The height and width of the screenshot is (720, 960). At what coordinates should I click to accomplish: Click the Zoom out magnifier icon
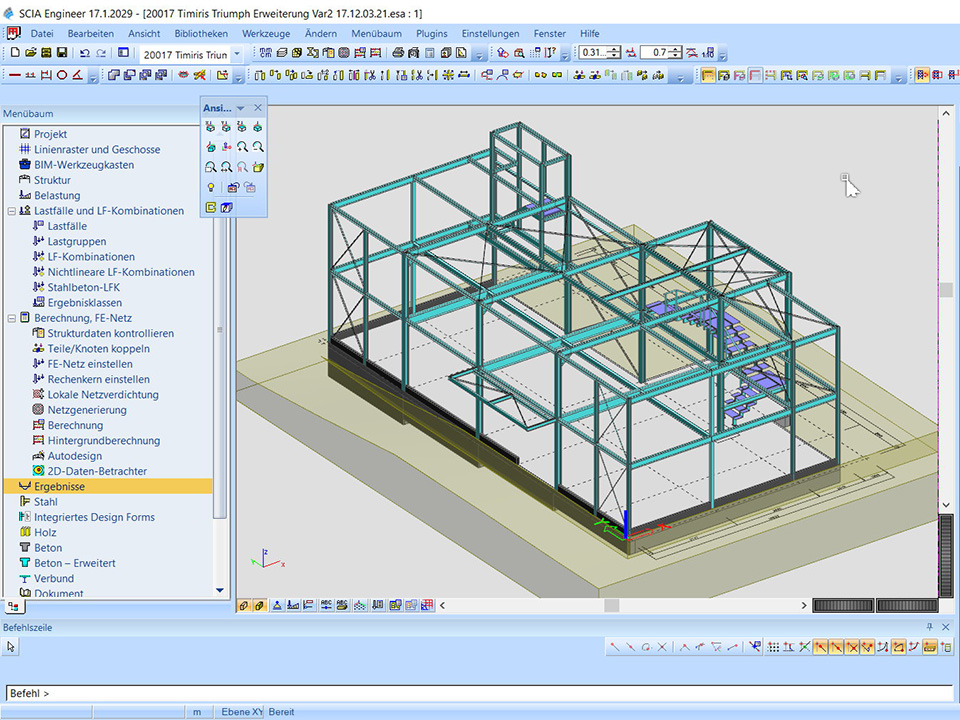coord(258,147)
